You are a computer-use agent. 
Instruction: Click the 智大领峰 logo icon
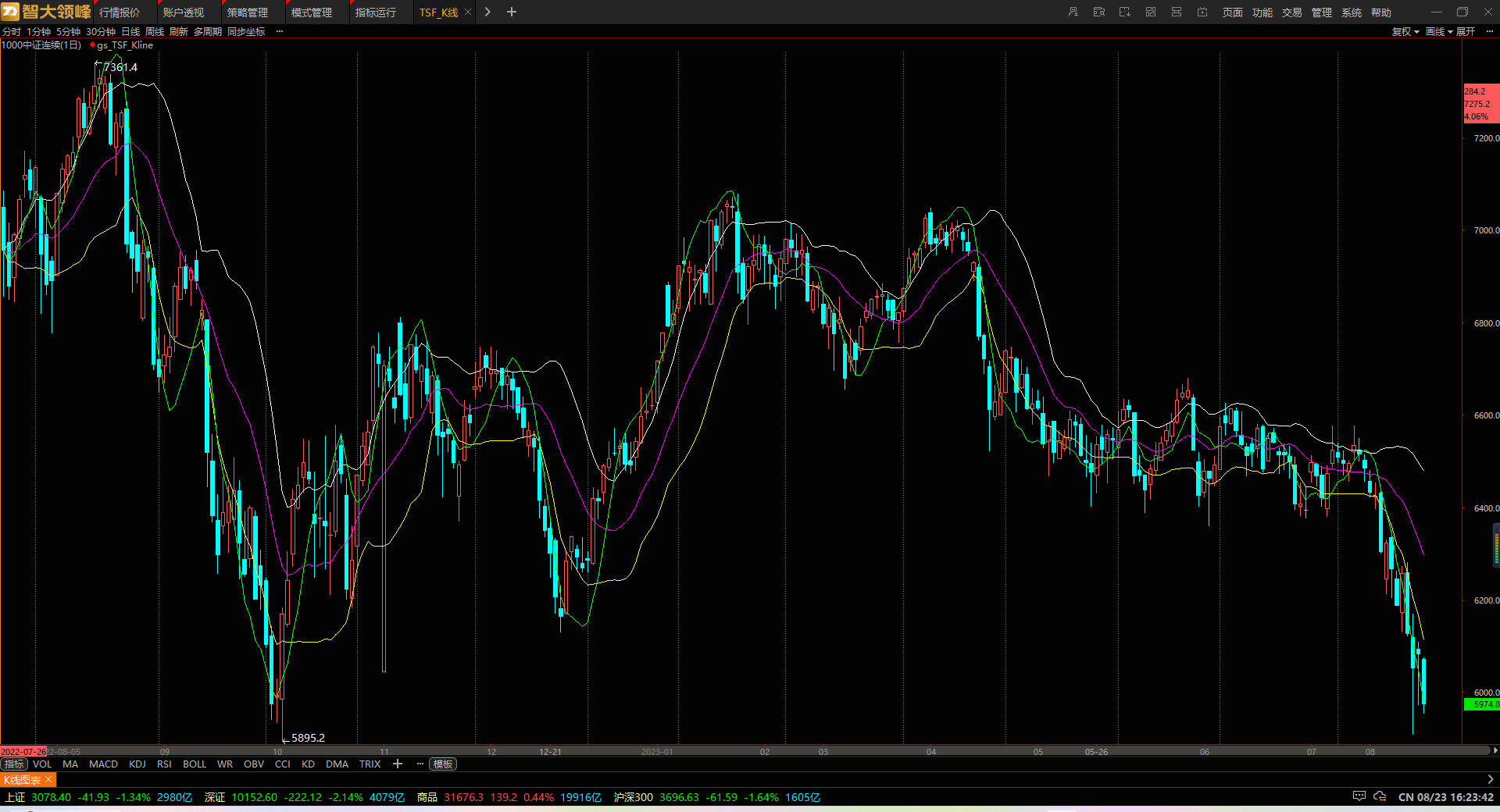[x=10, y=12]
